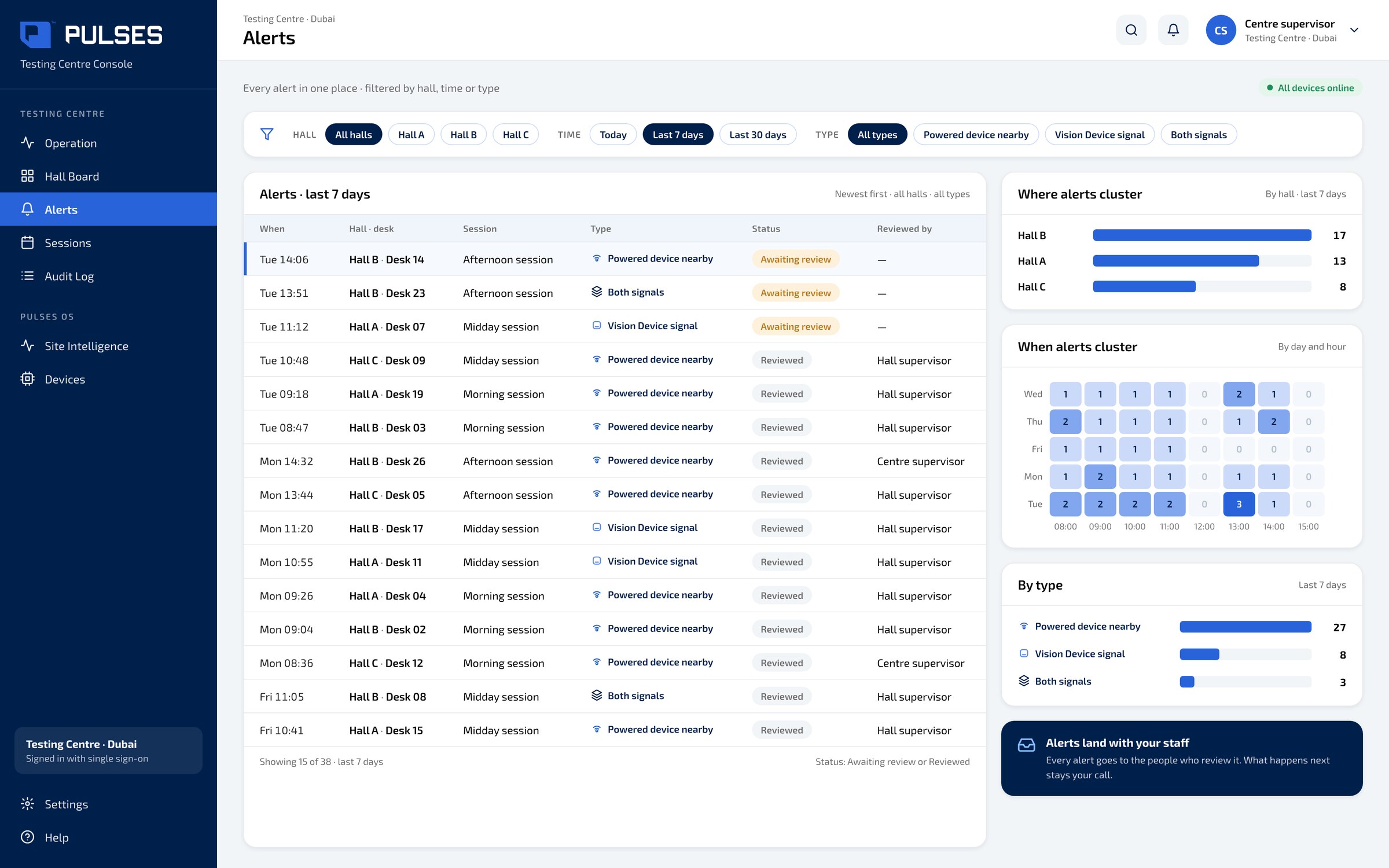Image resolution: width=1389 pixels, height=868 pixels.
Task: Open the notifications bell in header
Action: tap(1173, 30)
